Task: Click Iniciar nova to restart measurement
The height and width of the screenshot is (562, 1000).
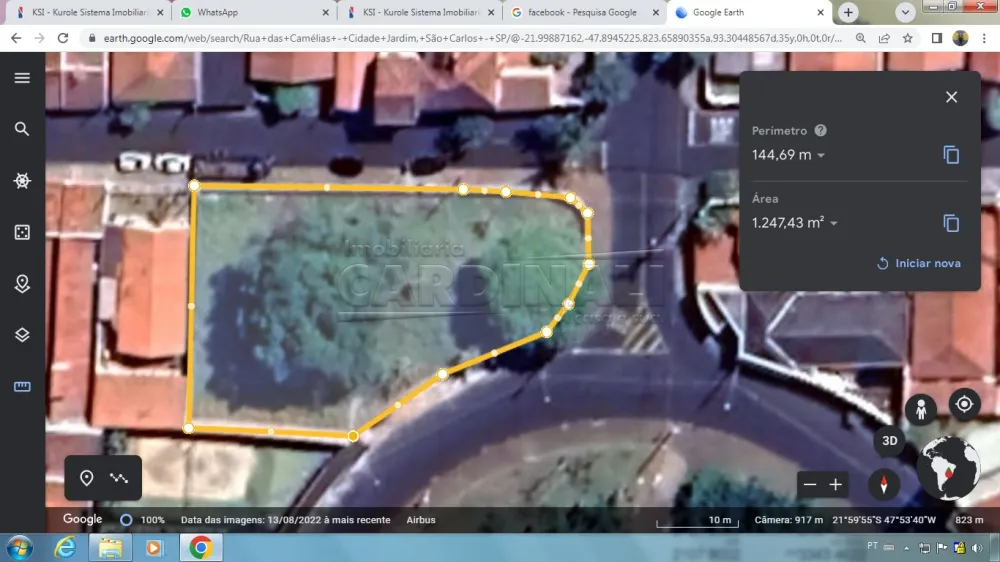Action: [918, 263]
